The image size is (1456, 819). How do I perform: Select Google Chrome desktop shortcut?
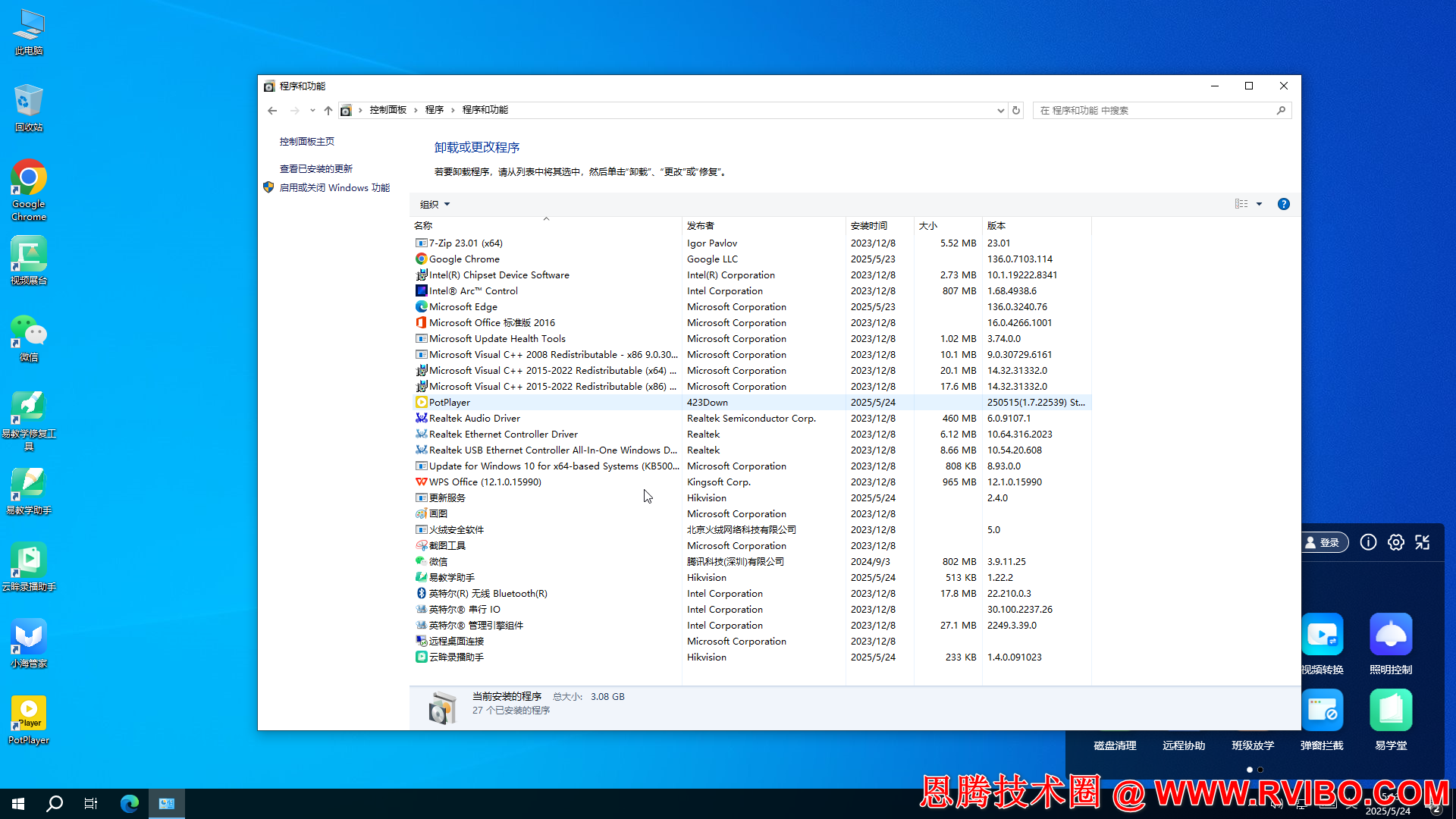click(29, 190)
